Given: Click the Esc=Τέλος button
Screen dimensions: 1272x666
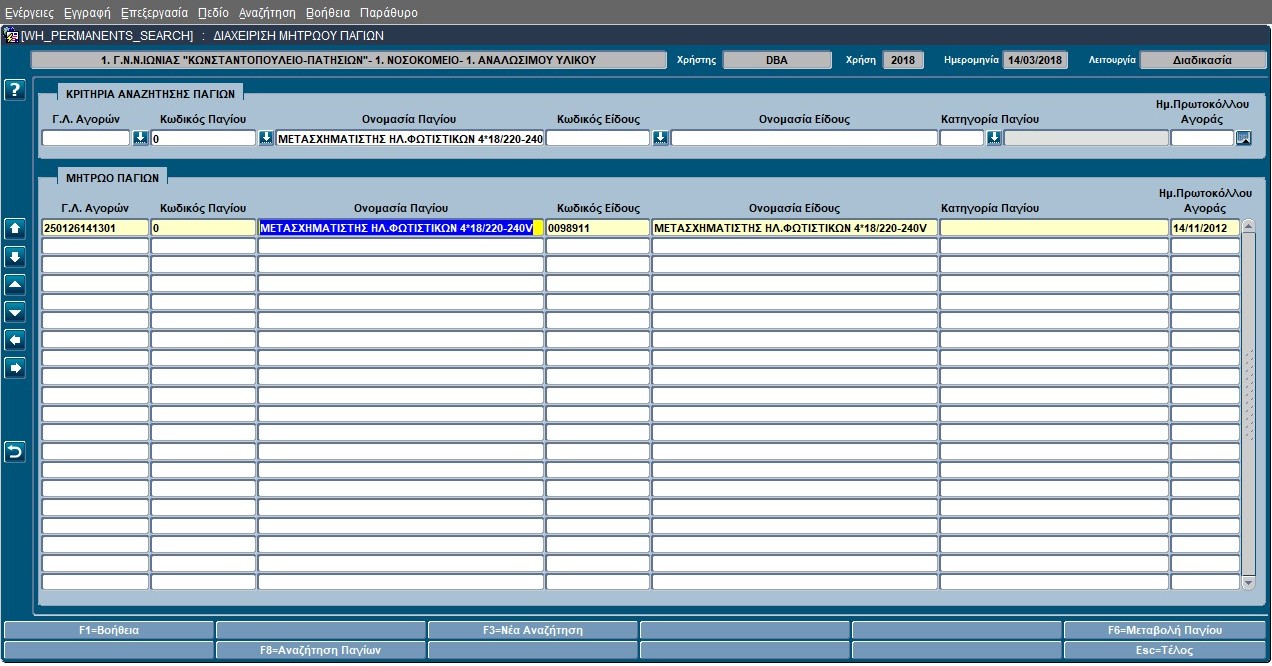Looking at the screenshot, I should click(x=1167, y=650).
